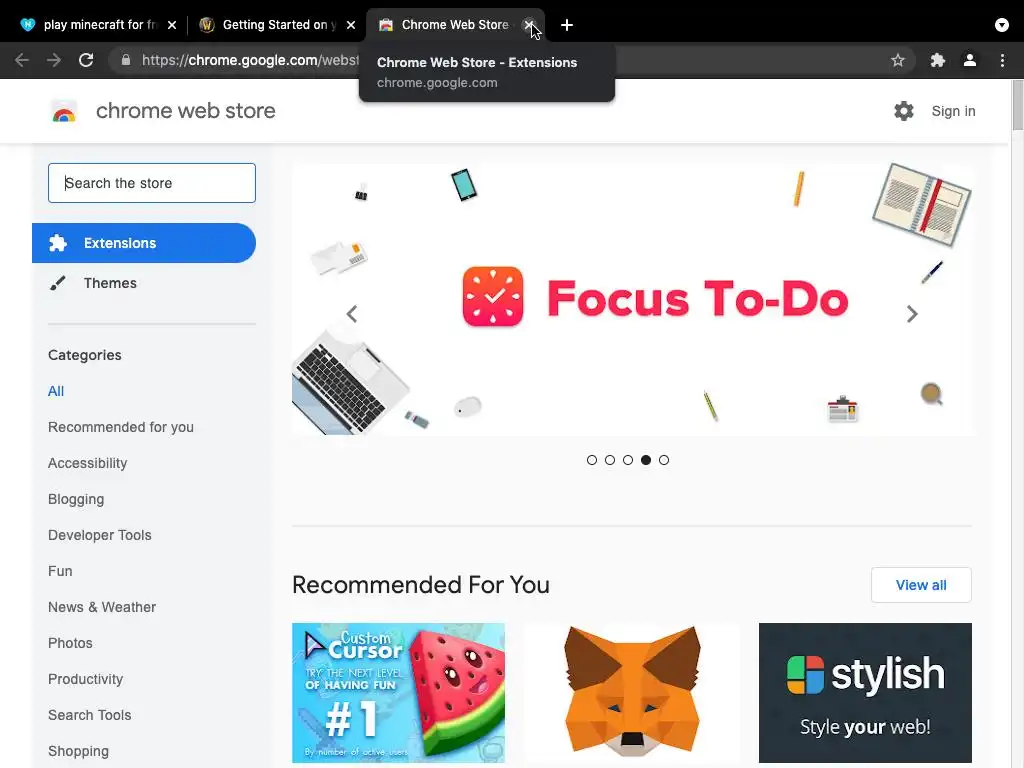The width and height of the screenshot is (1024, 768).
Task: Choose the Search Tools category
Action: [89, 715]
